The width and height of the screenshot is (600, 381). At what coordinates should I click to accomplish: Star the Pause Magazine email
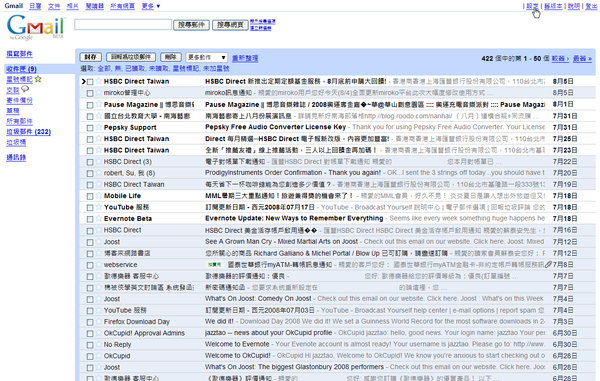click(x=98, y=104)
